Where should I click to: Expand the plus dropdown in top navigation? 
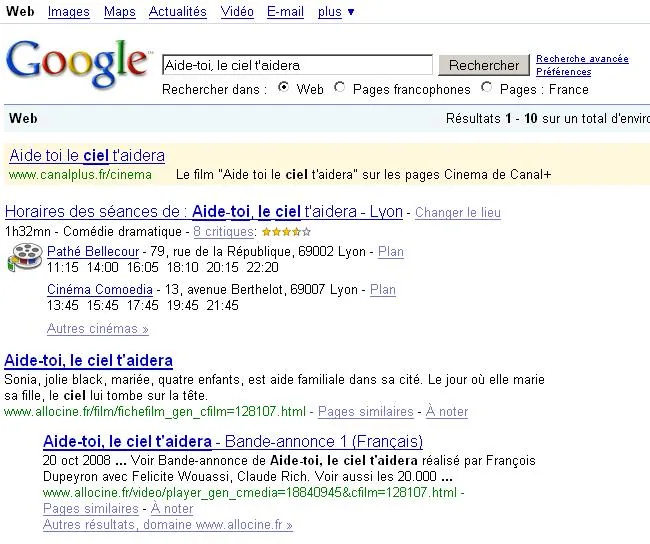pyautogui.click(x=336, y=12)
